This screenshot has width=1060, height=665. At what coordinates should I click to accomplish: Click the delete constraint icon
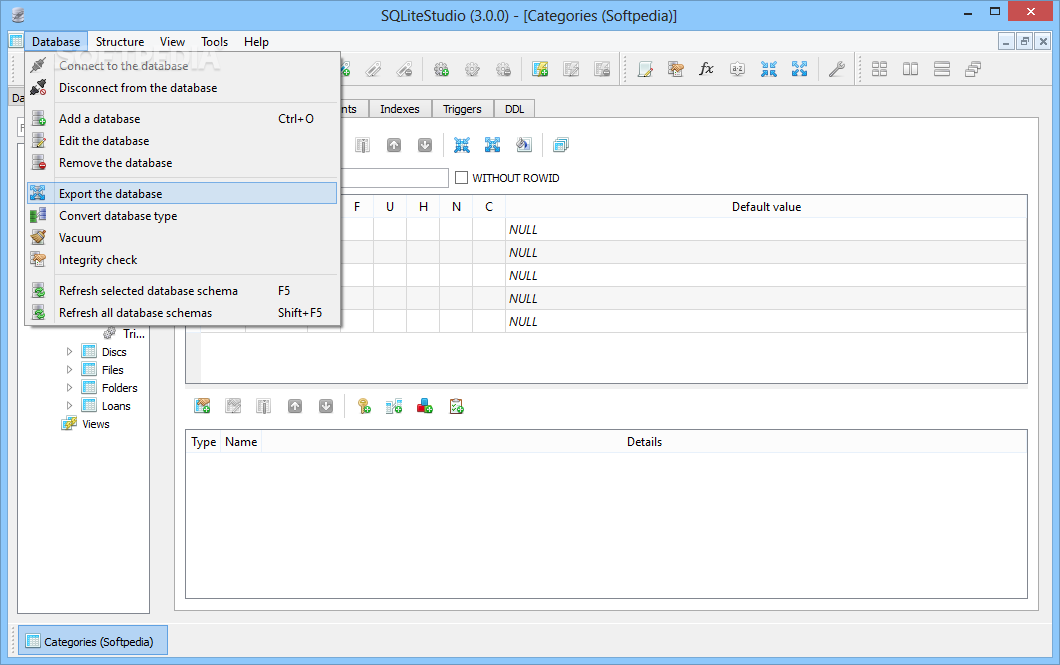pos(264,406)
